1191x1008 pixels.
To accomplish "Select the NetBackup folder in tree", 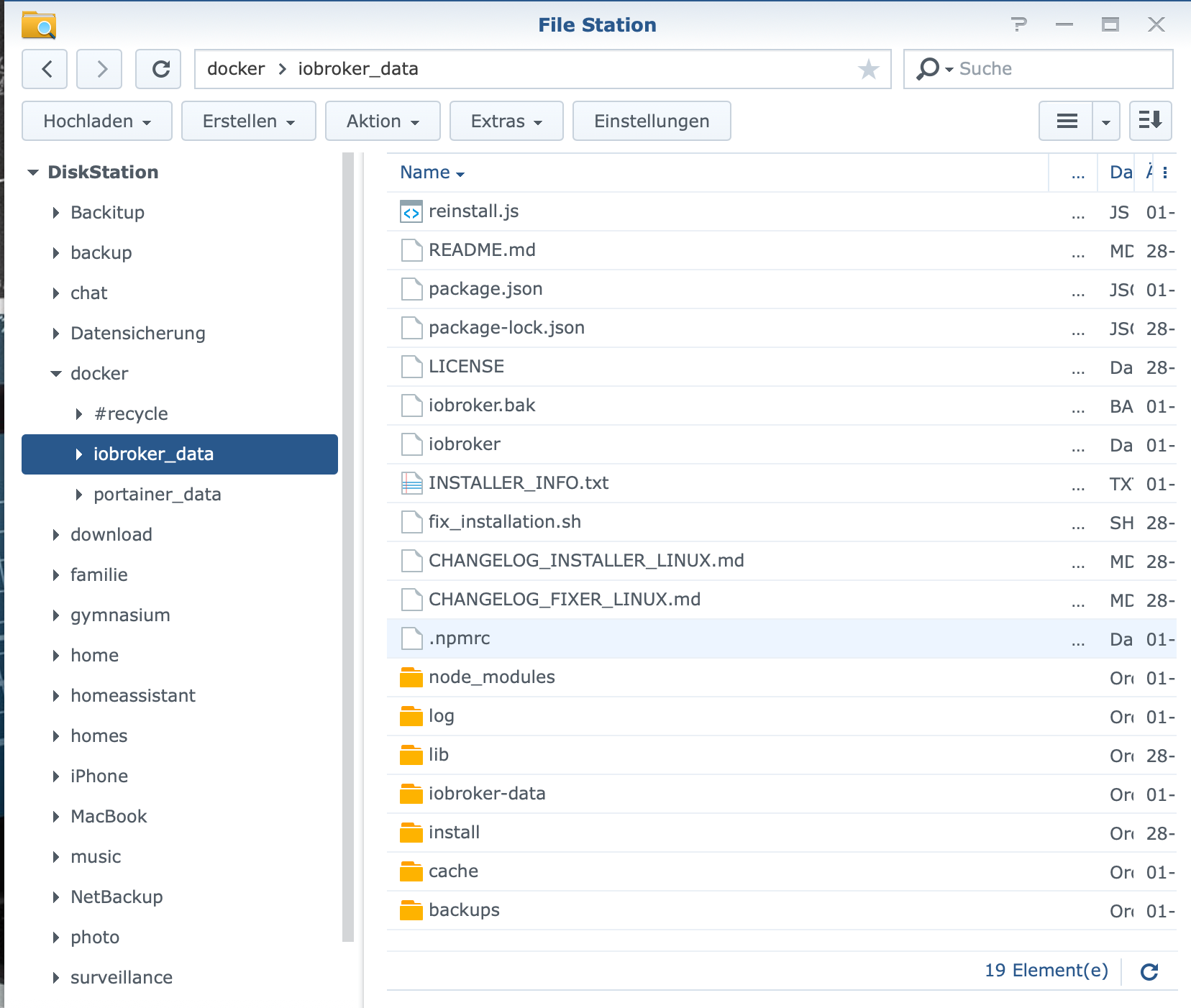I will pyautogui.click(x=117, y=897).
